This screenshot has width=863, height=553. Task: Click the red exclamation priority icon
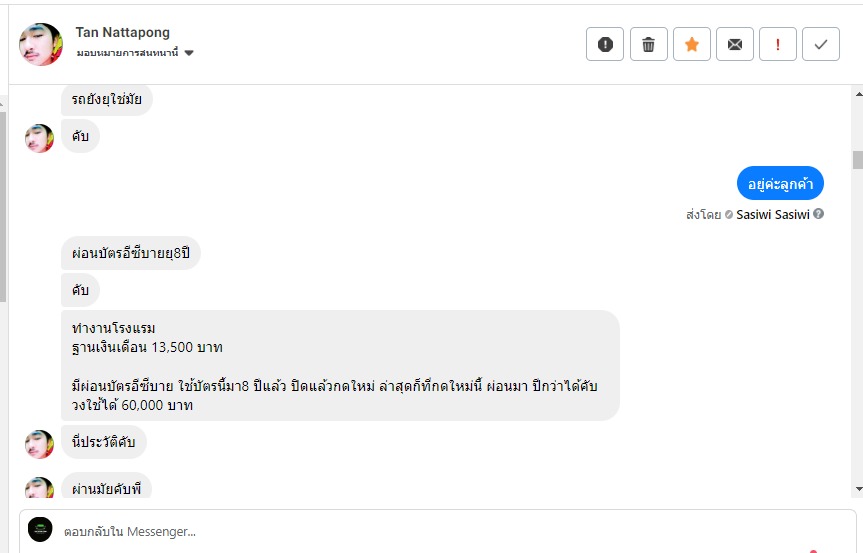[x=778, y=44]
